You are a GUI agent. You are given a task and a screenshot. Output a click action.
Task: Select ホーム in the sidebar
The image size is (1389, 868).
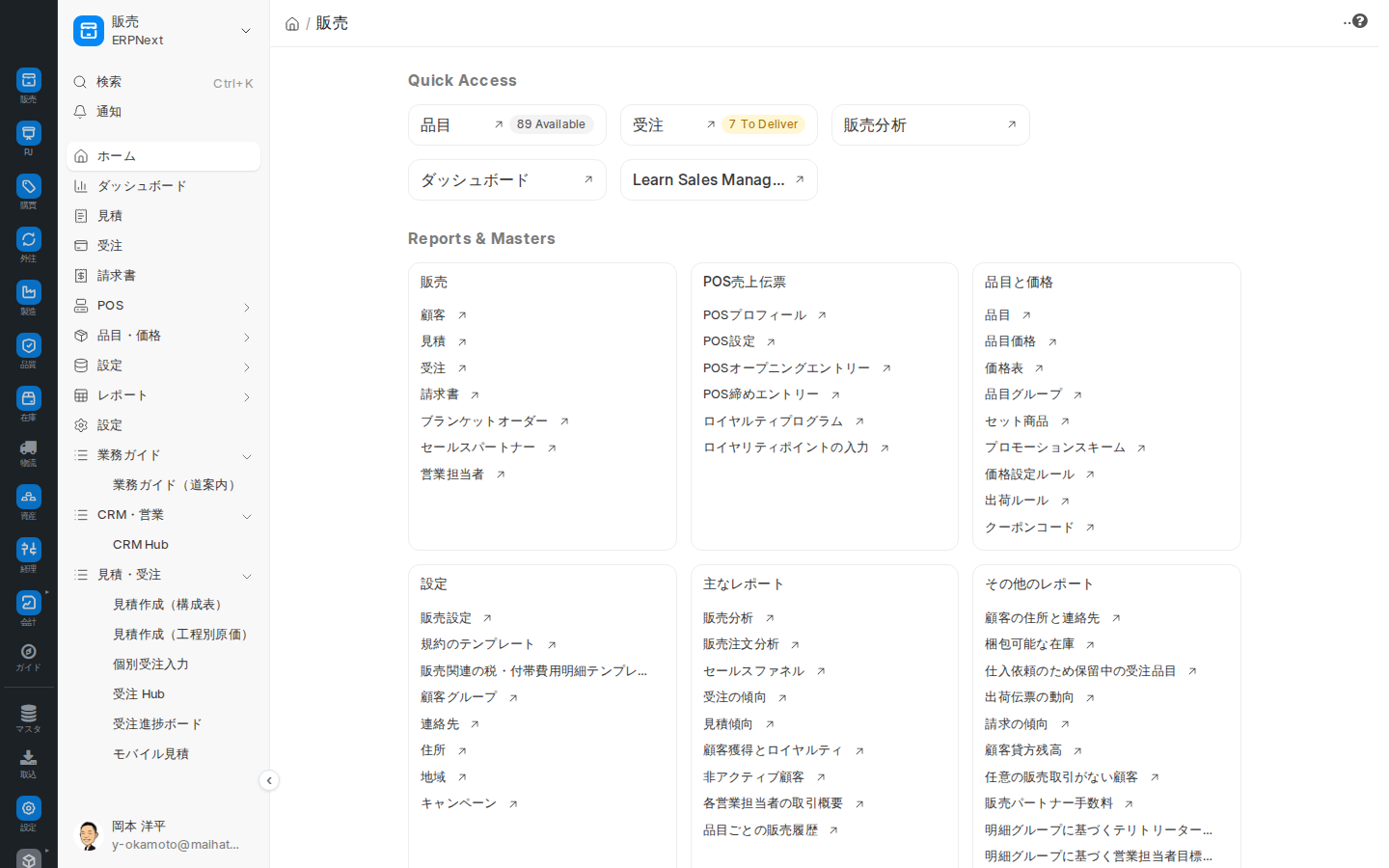coord(163,156)
